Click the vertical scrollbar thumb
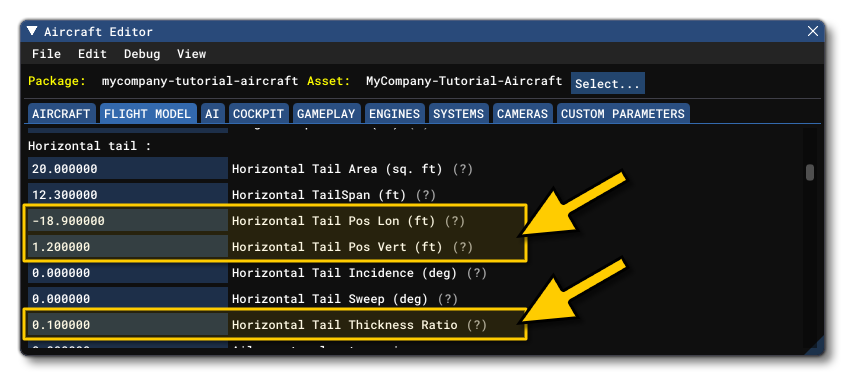 click(809, 172)
